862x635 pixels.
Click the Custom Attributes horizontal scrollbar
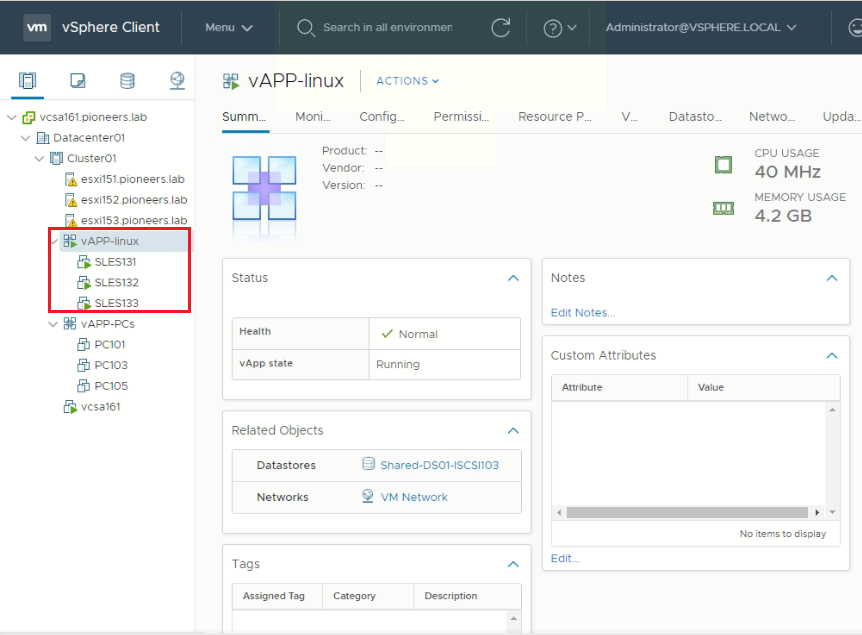687,512
